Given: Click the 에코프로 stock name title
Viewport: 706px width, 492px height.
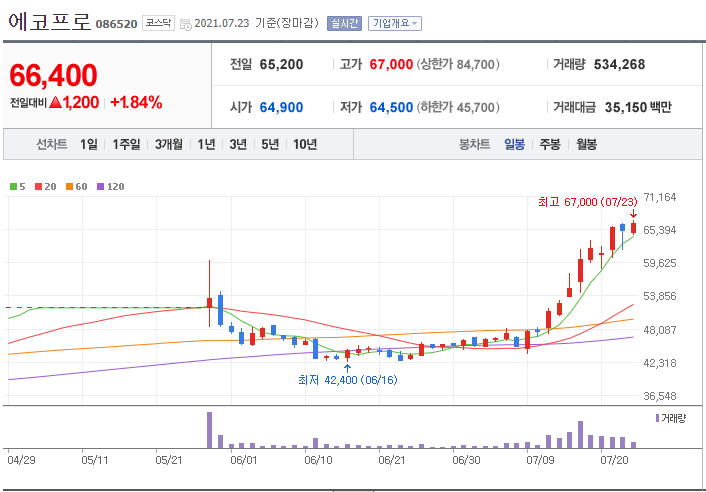Looking at the screenshot, I should [50, 21].
